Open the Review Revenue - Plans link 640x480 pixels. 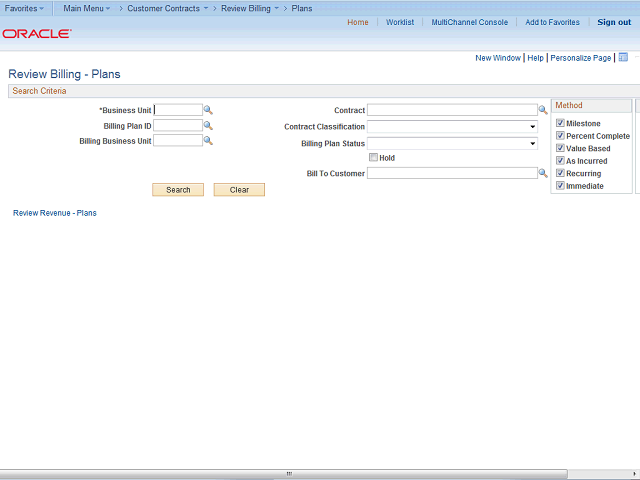(55, 213)
